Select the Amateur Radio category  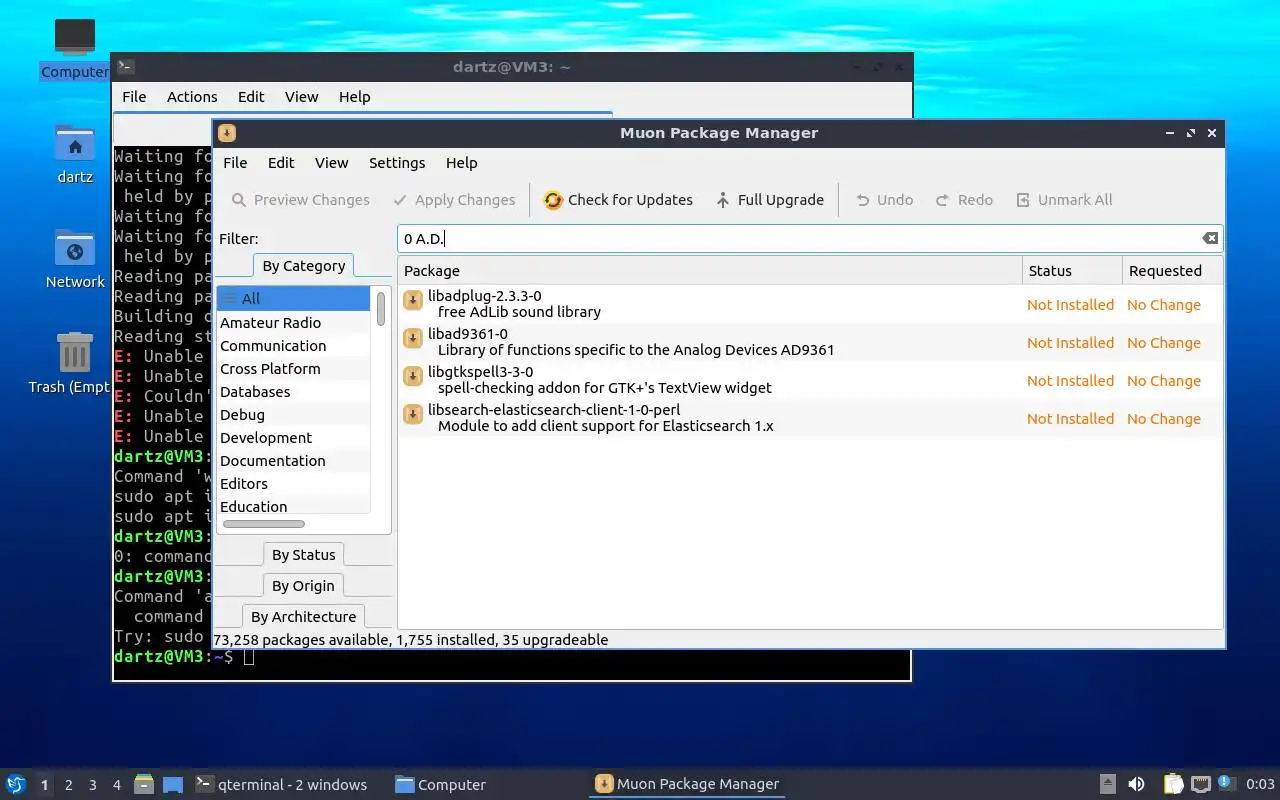pos(294,323)
